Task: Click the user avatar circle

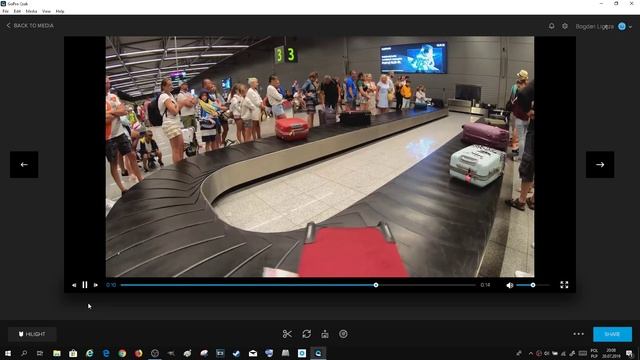Action: point(622,26)
